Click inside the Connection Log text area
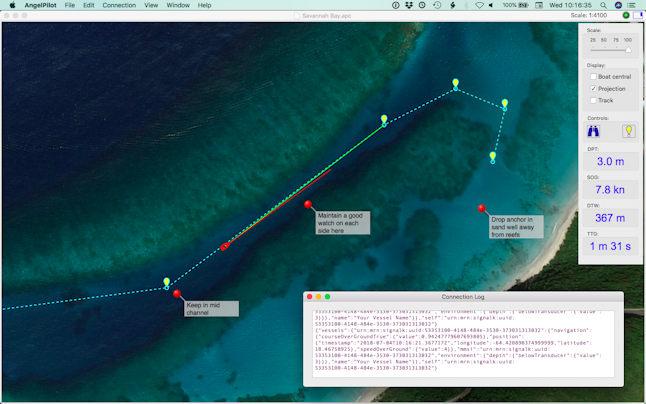This screenshot has height=404, width=646. click(x=463, y=344)
